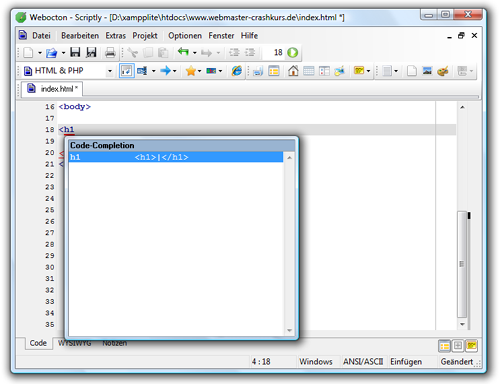This screenshot has height=384, width=500.
Task: Click the frames layout icon
Action: click(324, 71)
